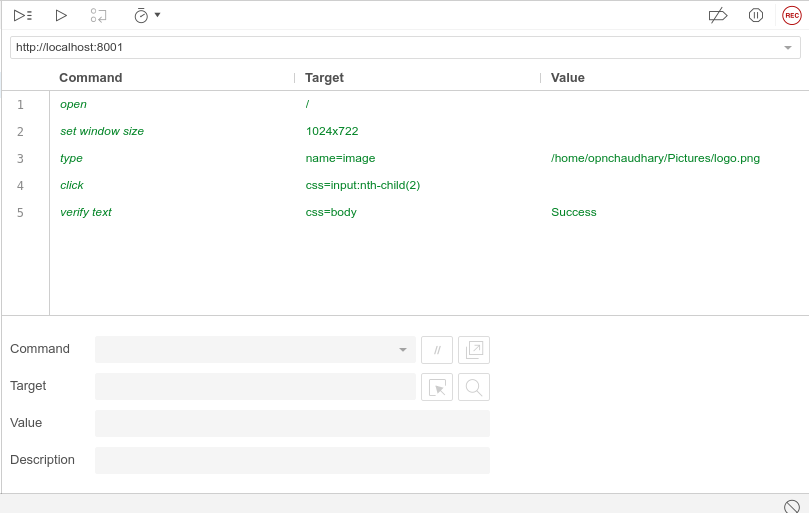
Task: Click the logo.png path value cell
Action: [x=655, y=158]
